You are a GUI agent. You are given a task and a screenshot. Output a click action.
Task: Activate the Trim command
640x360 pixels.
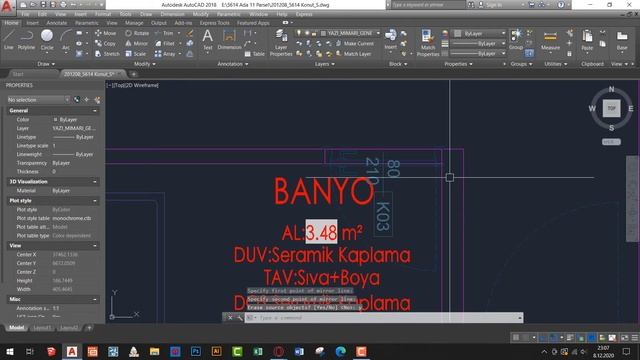coord(164,33)
